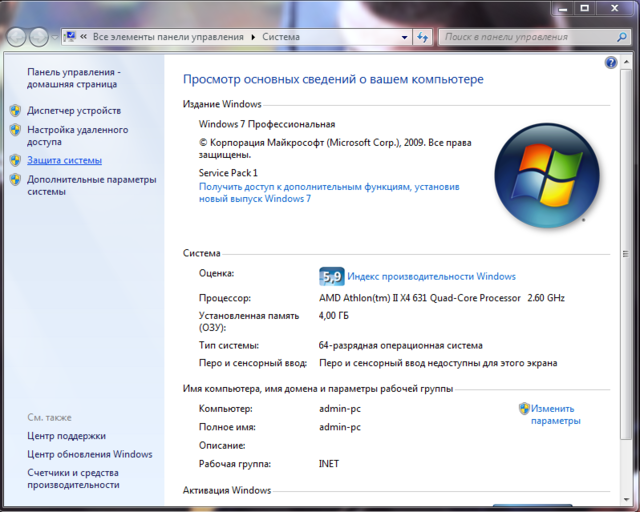
Task: Click shield icon beside 'Дополнительные параметры системы'
Action: (16, 180)
